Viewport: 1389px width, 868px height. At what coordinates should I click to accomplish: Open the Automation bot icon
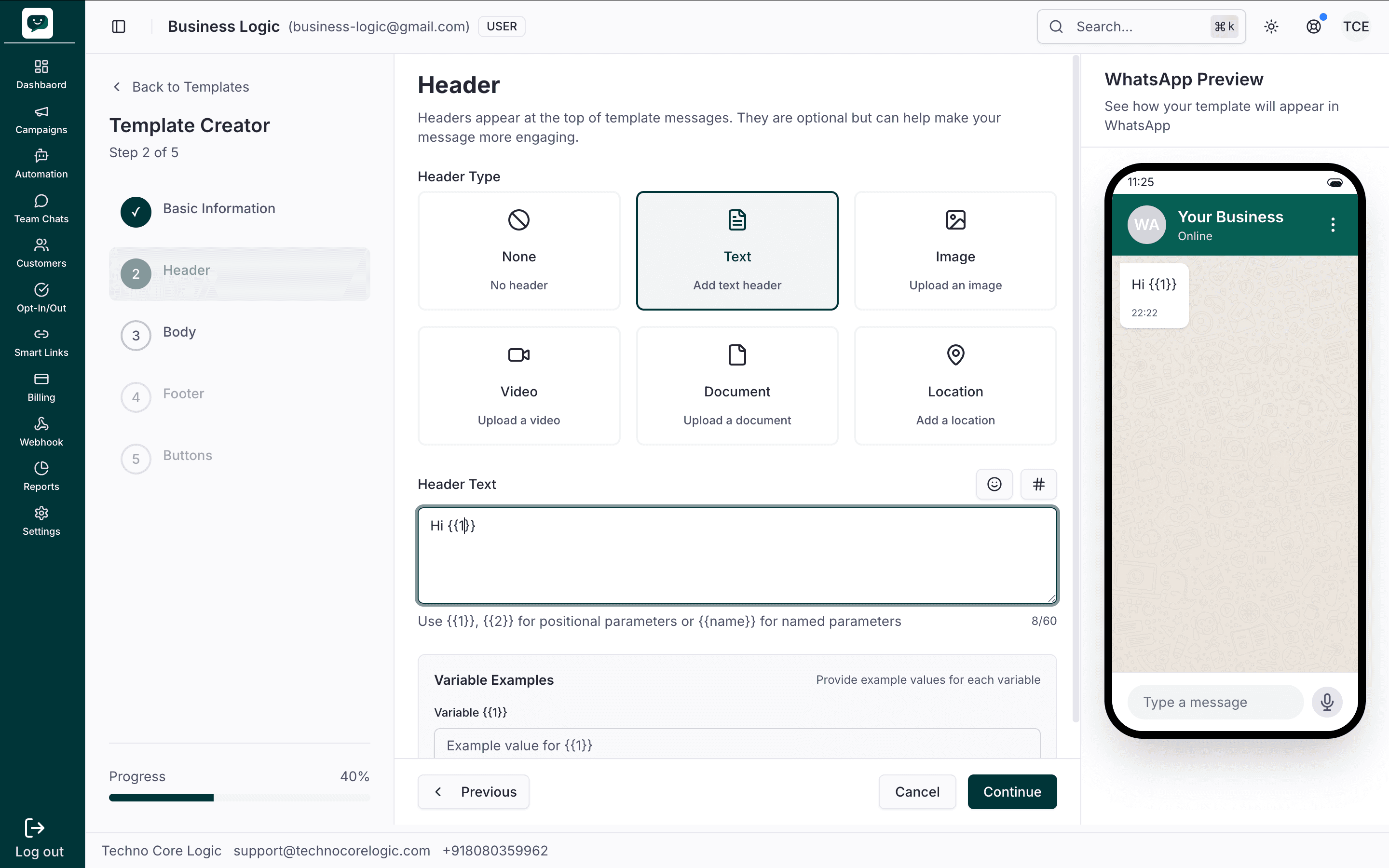41,156
